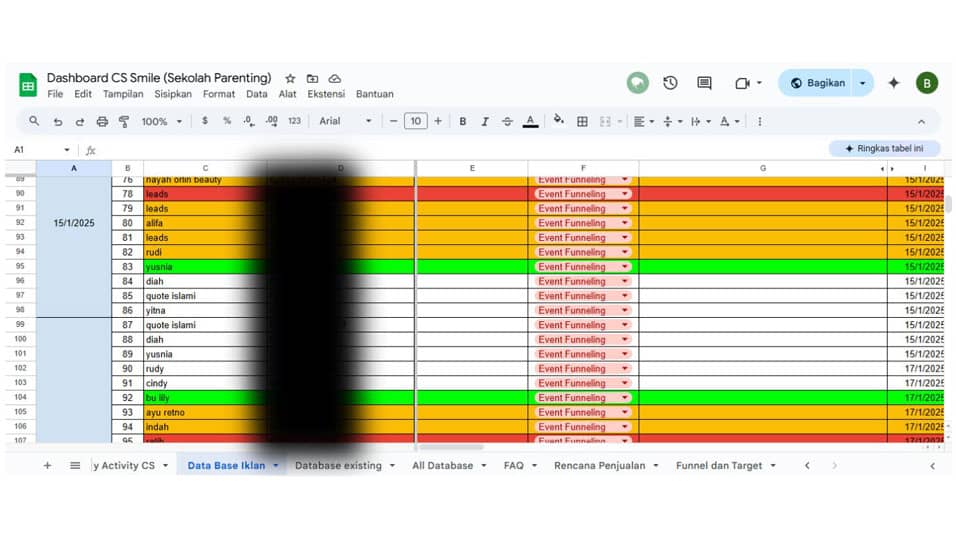
Task: Open Event Funneling dropdown in yusnia row 83
Action: pos(625,267)
